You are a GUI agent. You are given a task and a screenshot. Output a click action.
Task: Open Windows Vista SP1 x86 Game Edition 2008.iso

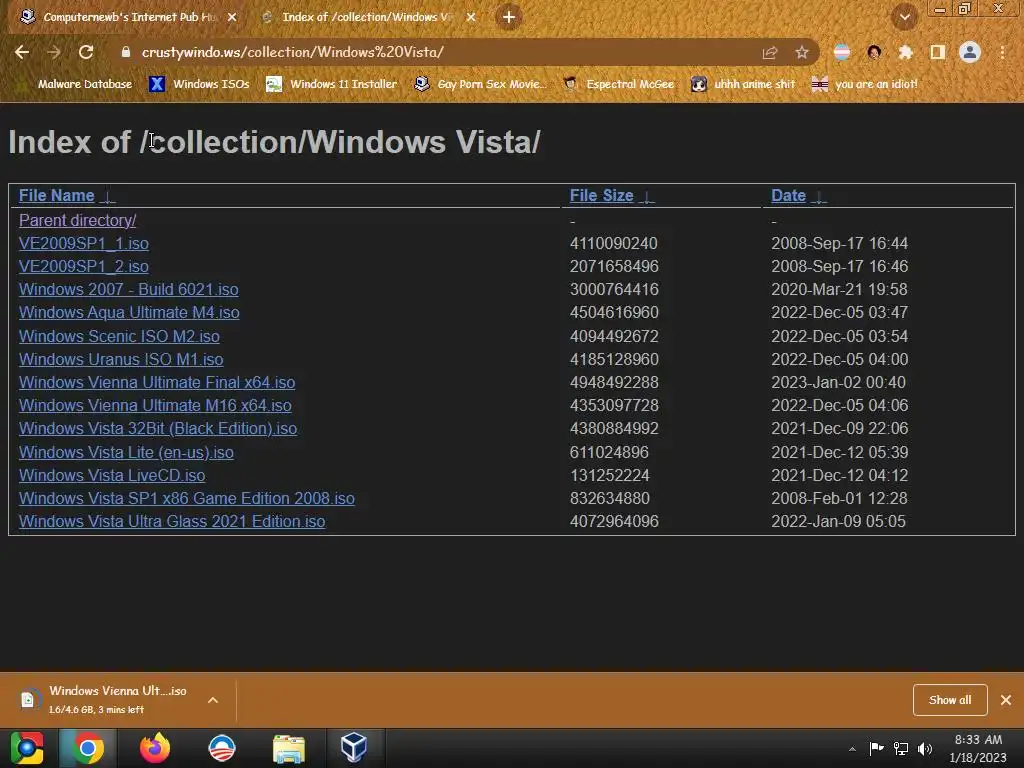tap(187, 498)
